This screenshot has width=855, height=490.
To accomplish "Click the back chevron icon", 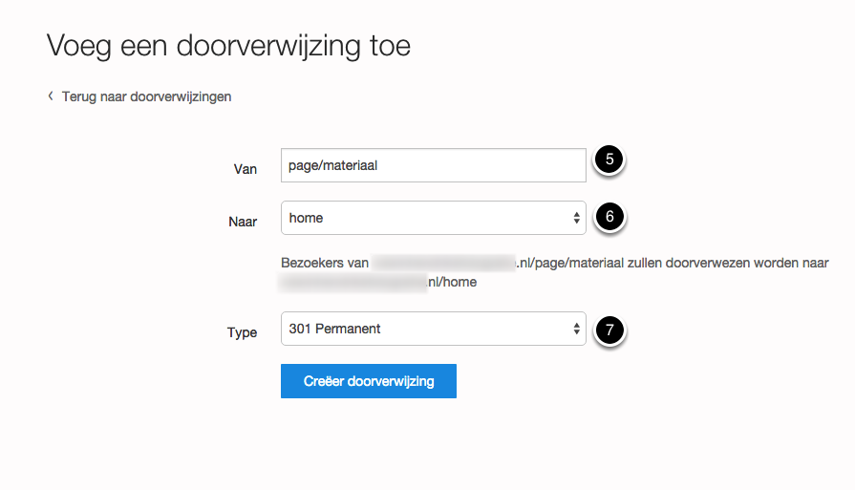I will tap(50, 97).
